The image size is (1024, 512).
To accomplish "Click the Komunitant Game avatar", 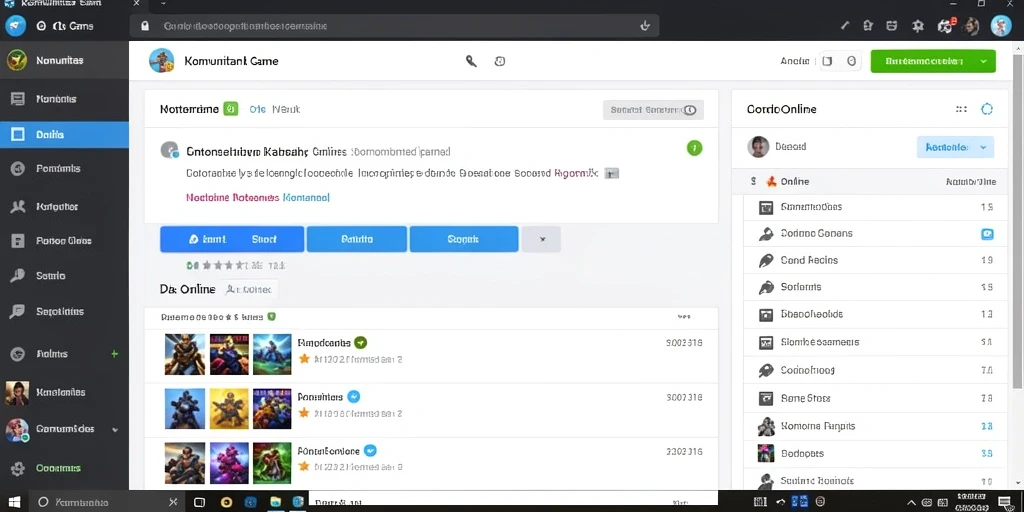I will (x=161, y=61).
